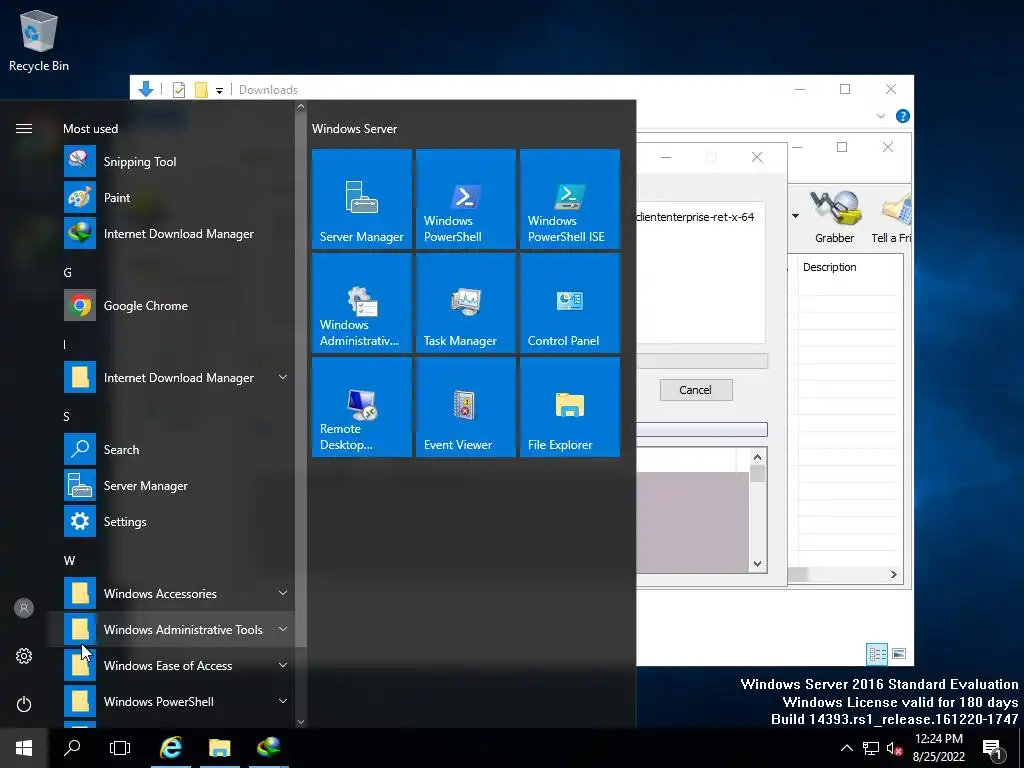Launch the Windows PowerShell tile
The image size is (1024, 768).
coord(466,199)
